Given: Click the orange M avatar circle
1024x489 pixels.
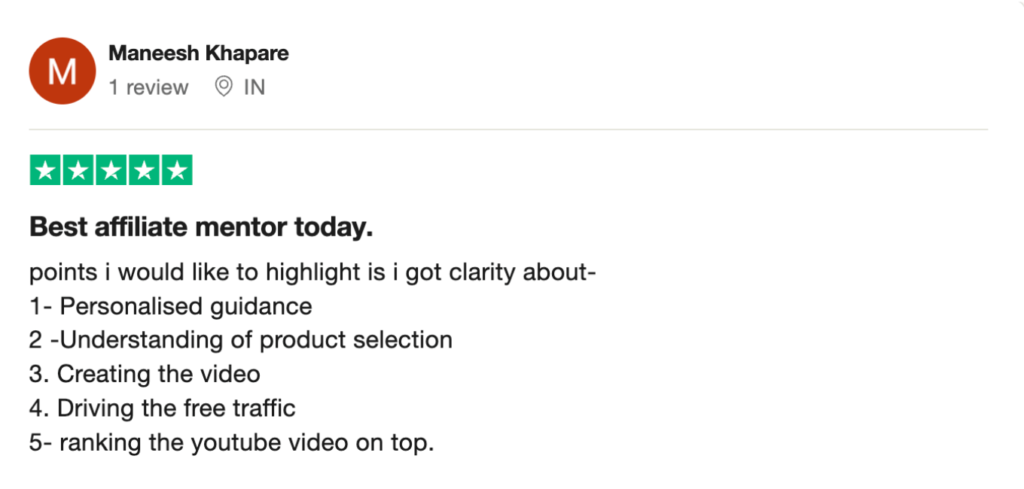Looking at the screenshot, I should pos(63,71).
